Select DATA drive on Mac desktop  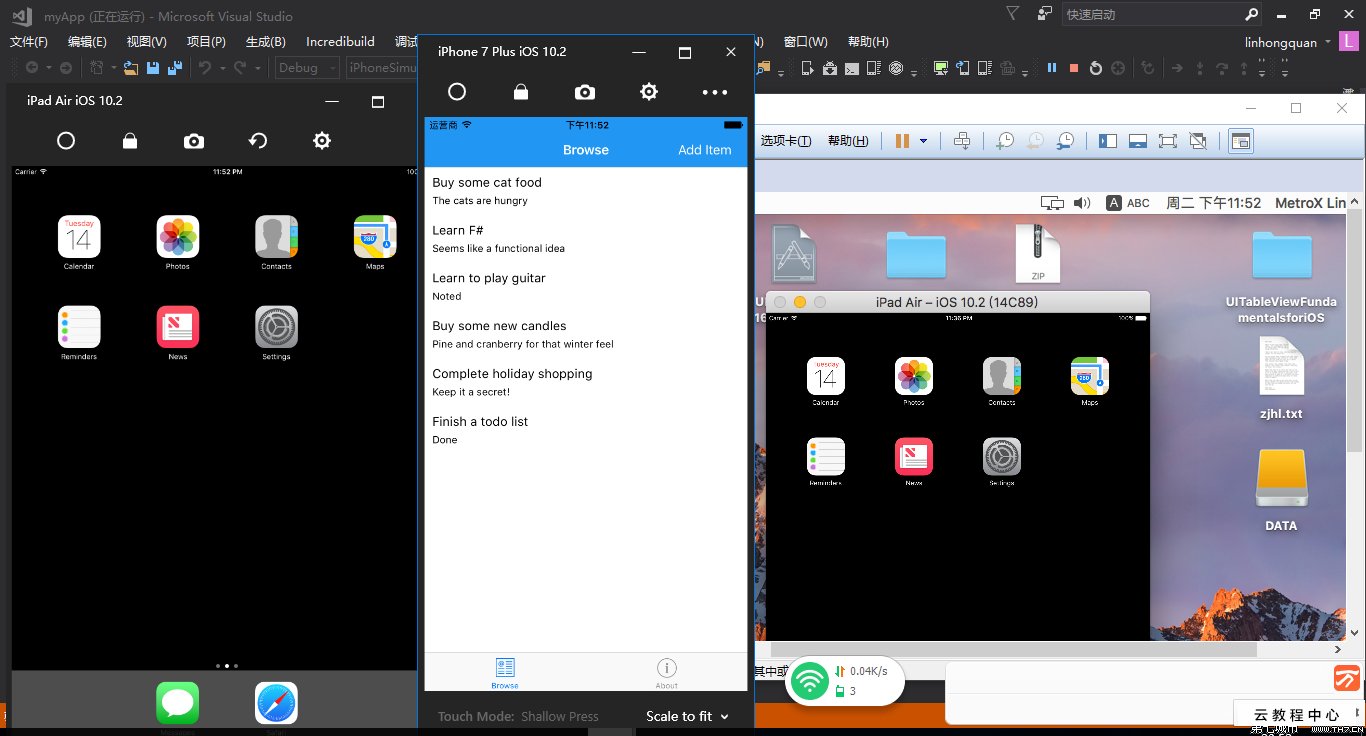tap(1281, 478)
